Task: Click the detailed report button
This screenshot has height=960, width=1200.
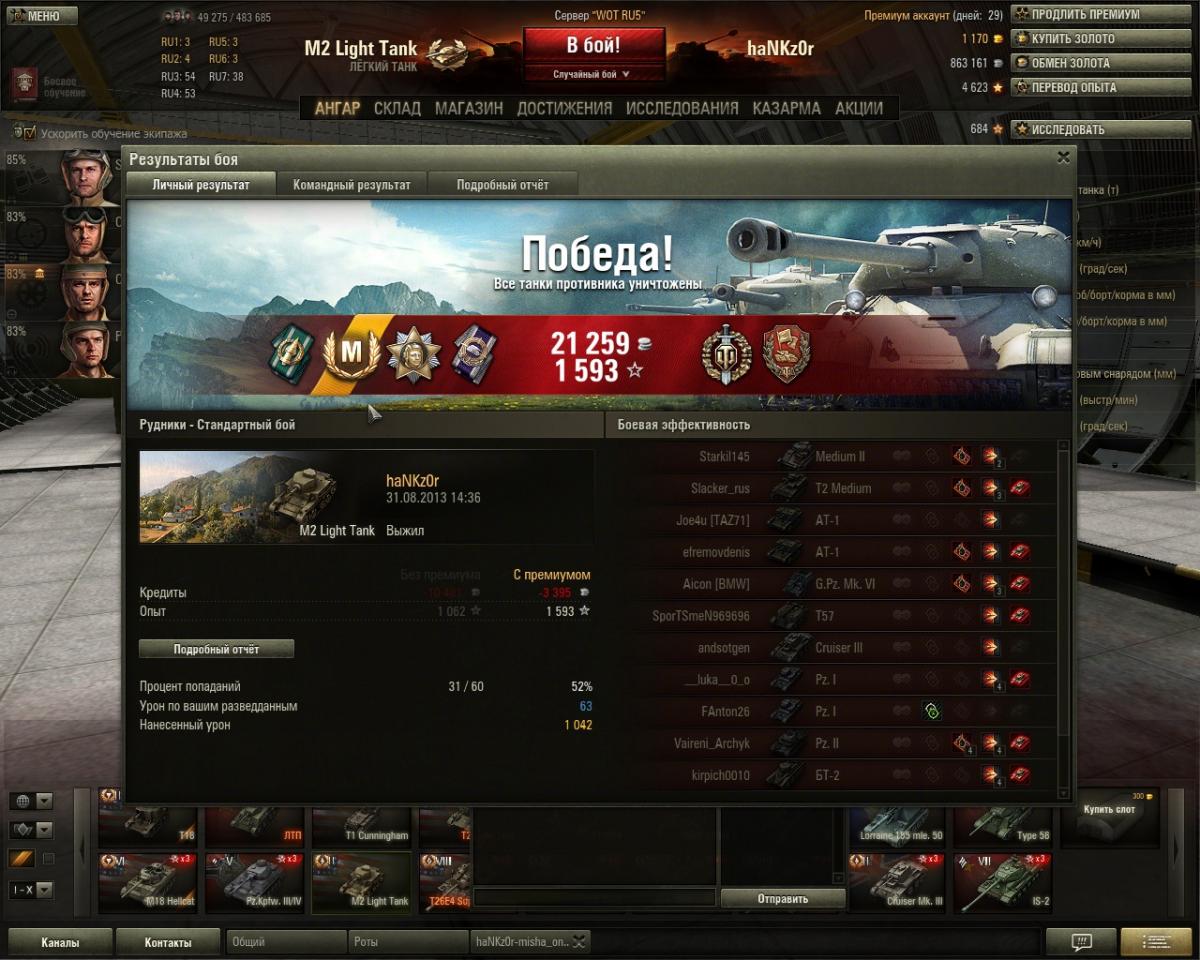Action: [216, 649]
